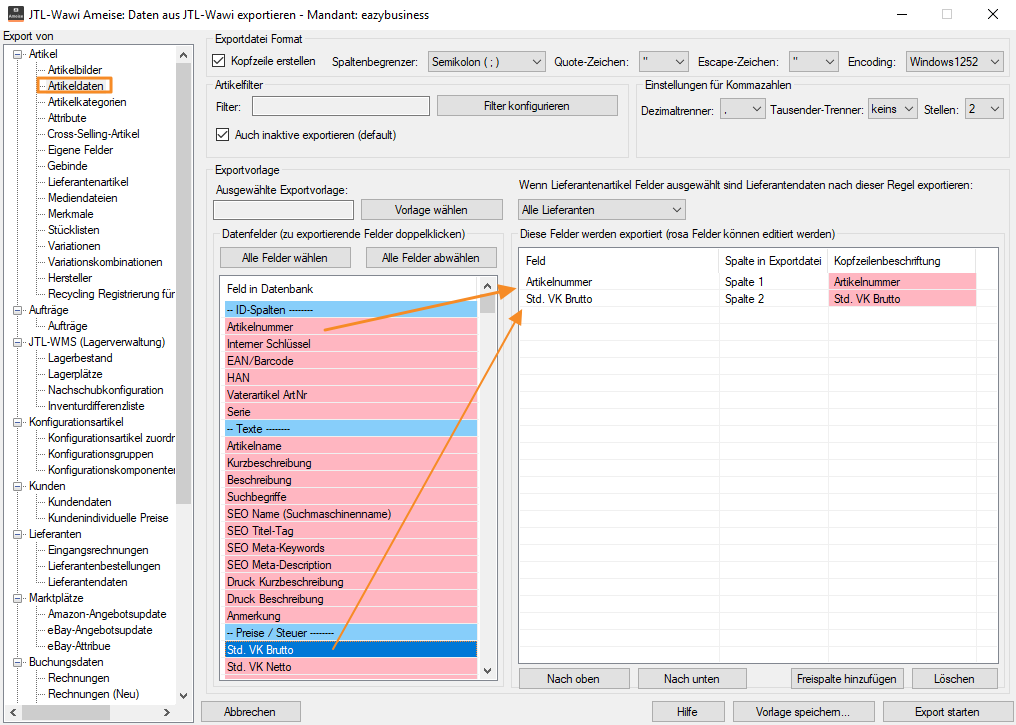Toggle the Kopfzeile erstellen checkbox
Image resolution: width=1016 pixels, height=725 pixels.
click(219, 61)
